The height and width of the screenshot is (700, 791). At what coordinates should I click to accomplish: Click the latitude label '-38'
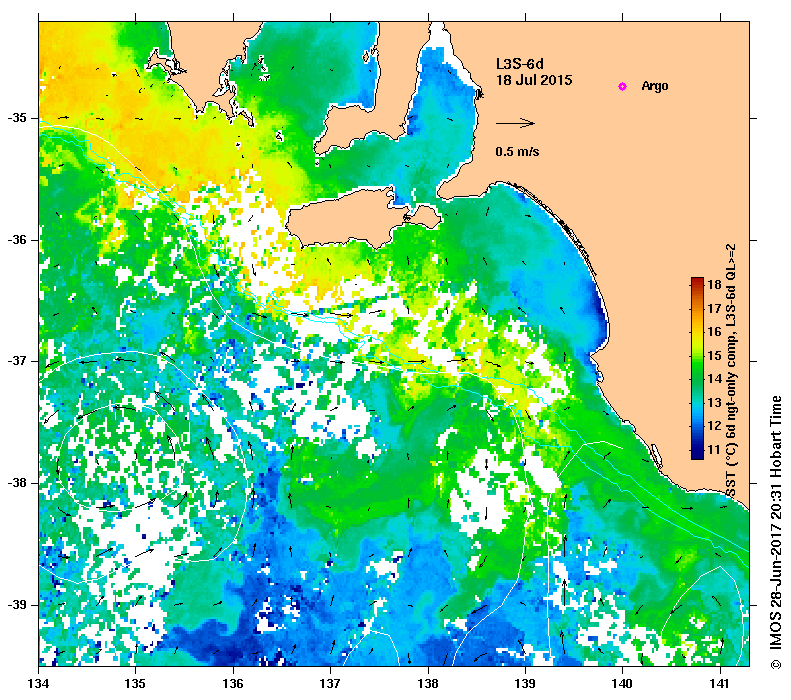(16, 483)
